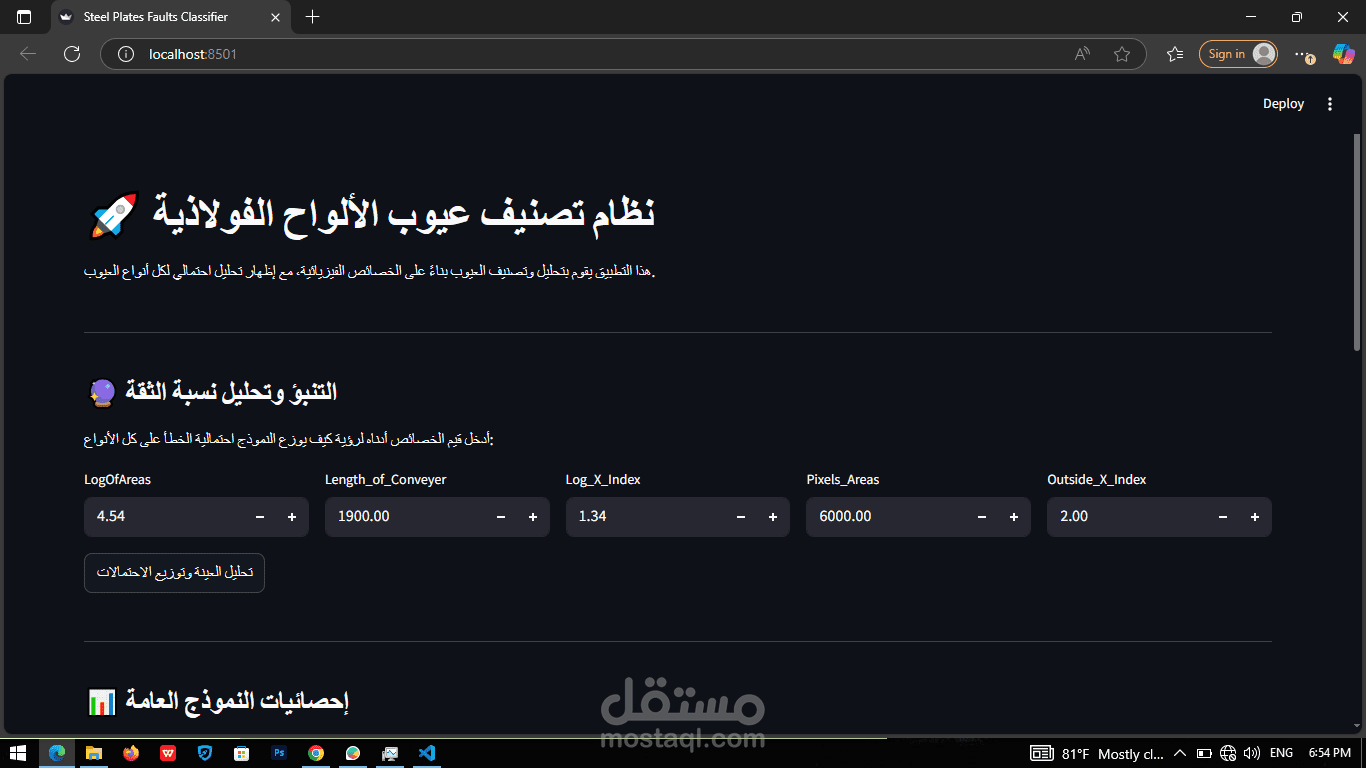
Task: Click the Copilot icon in the browser toolbar
Action: 1343,54
